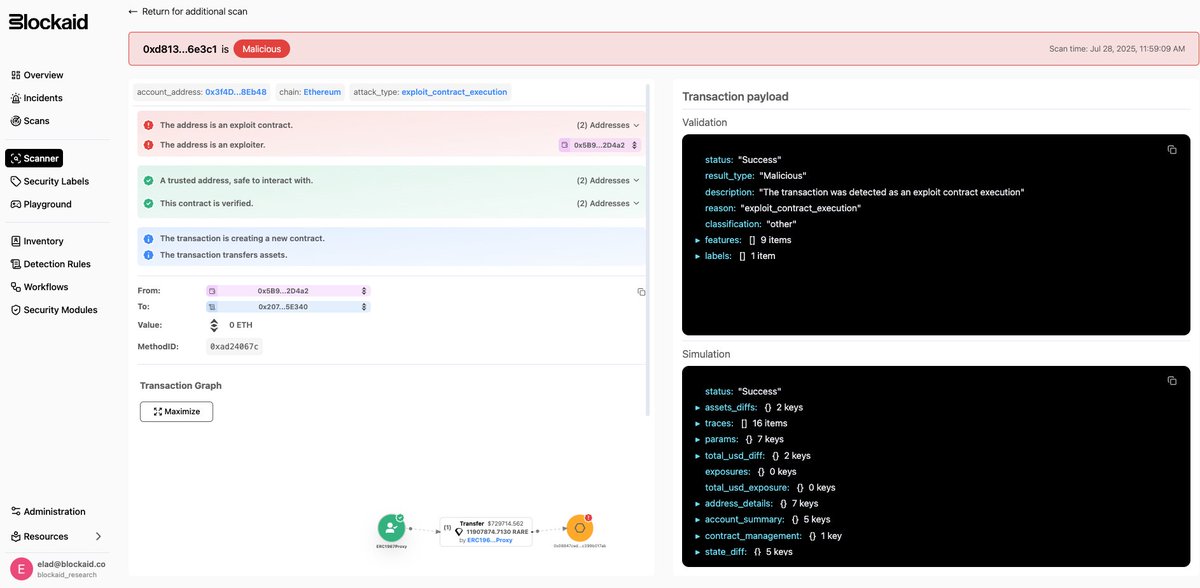This screenshot has height=588, width=1200.
Task: Click info icon for new contract row
Action: tap(148, 239)
